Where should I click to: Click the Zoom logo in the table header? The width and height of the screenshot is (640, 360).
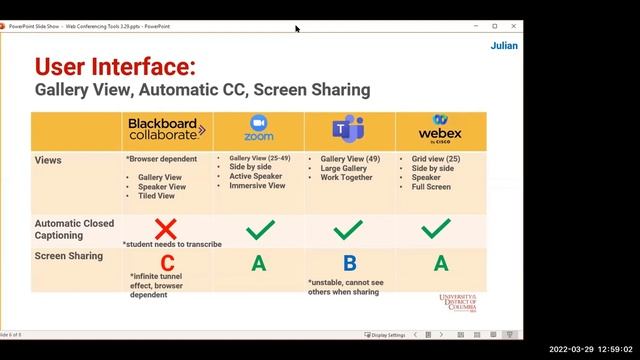point(259,128)
